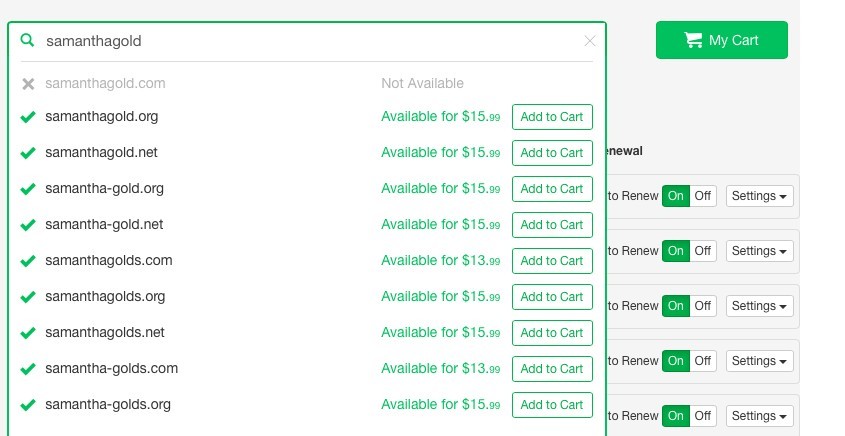Select the samanthagolds.com domain name
845x436 pixels.
pos(109,261)
